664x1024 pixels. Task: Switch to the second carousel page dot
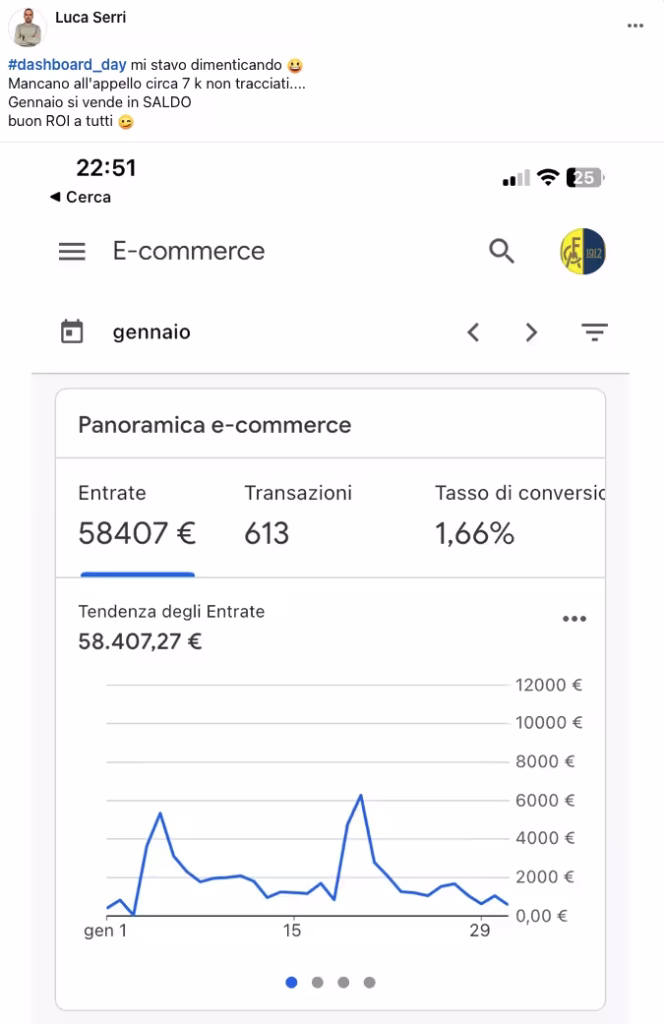point(318,982)
